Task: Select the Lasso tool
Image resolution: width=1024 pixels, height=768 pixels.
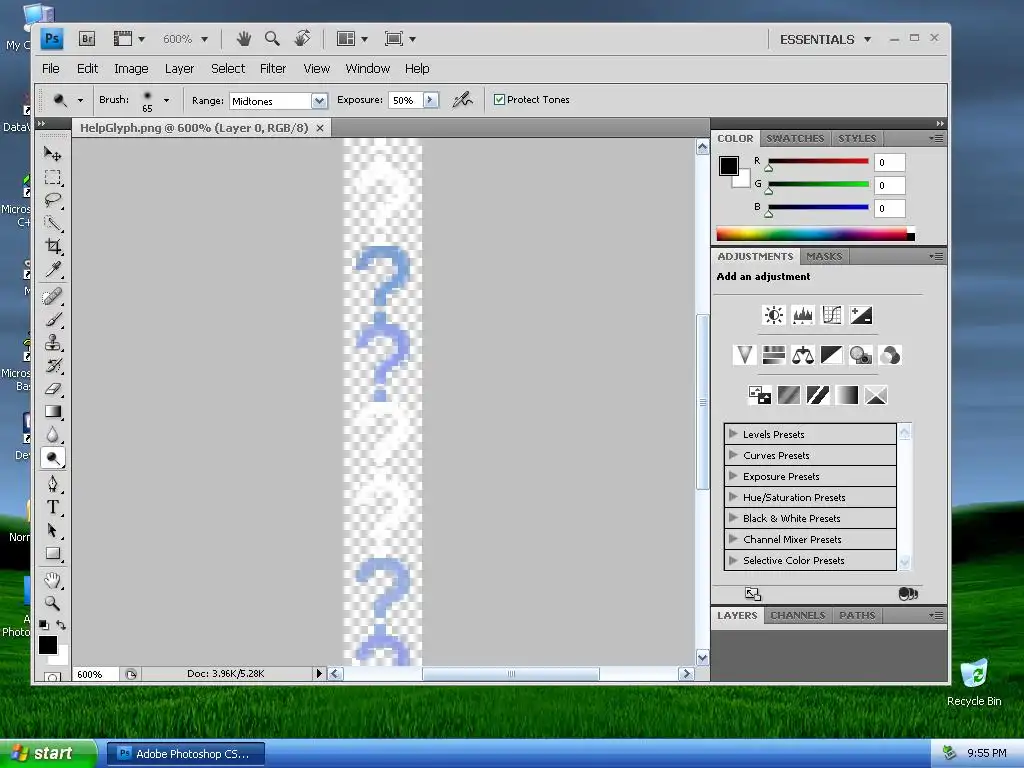Action: coord(52,200)
